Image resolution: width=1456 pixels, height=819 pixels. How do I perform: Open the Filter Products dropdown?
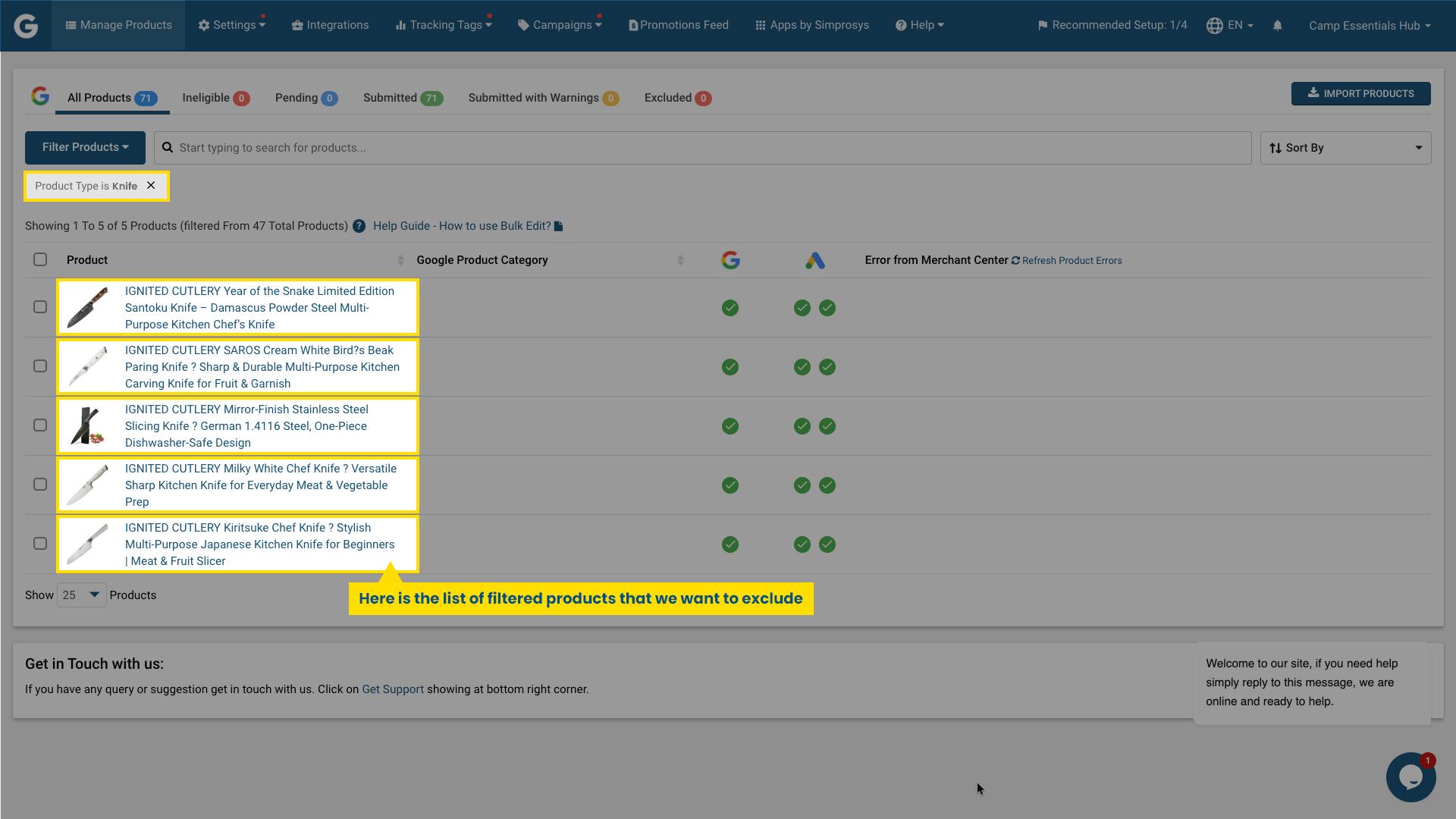[85, 147]
